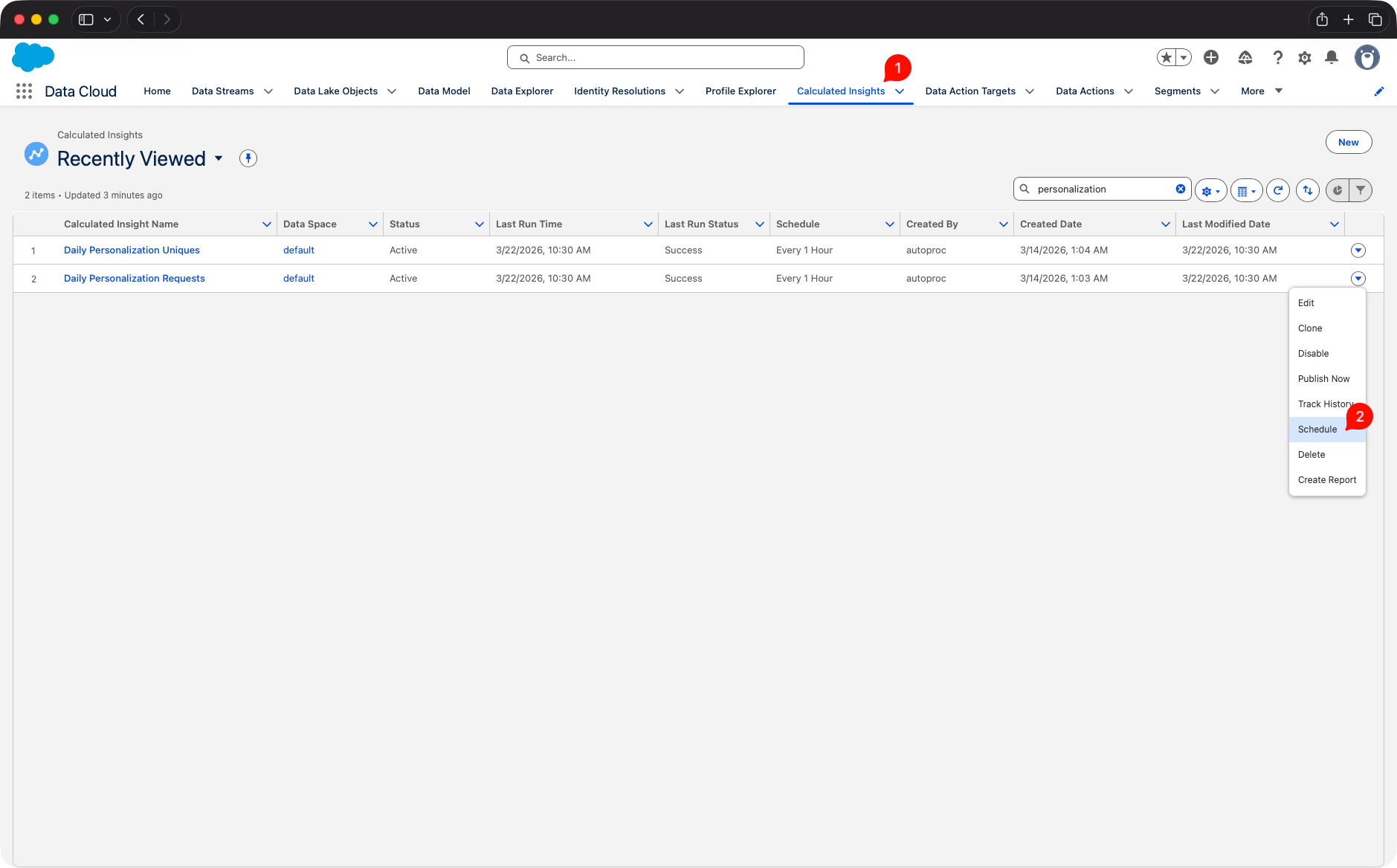This screenshot has width=1397, height=868.
Task: Switch to the Data Explorer tab
Action: 521,91
